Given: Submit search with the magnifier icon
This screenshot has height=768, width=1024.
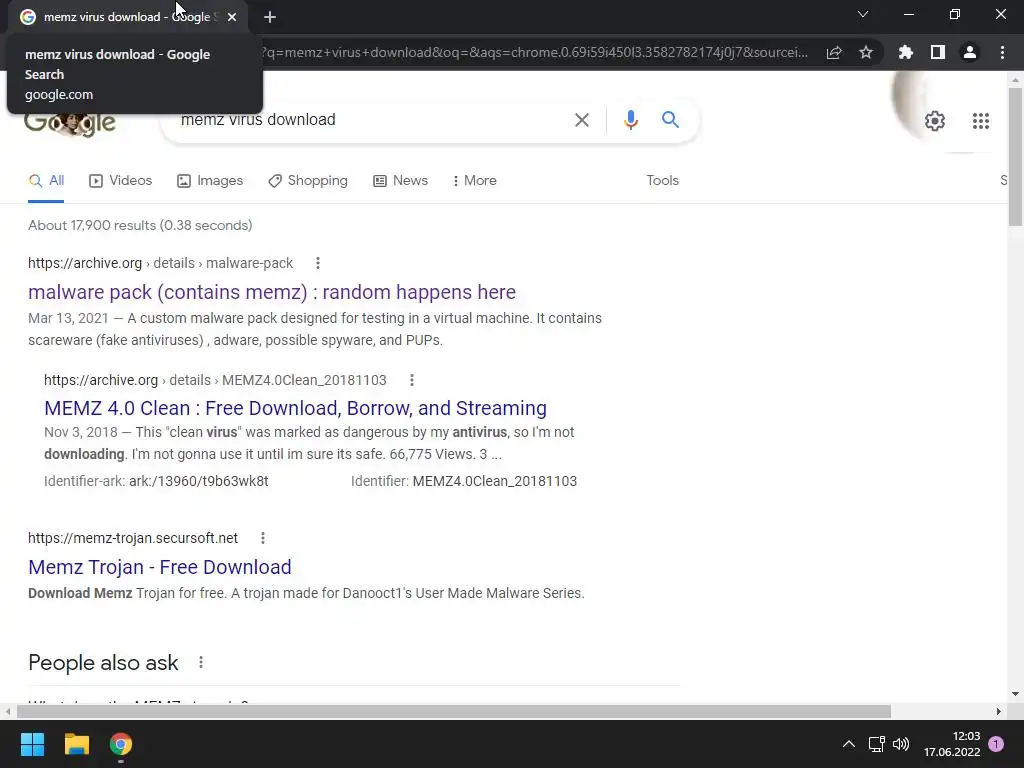Looking at the screenshot, I should coord(670,120).
